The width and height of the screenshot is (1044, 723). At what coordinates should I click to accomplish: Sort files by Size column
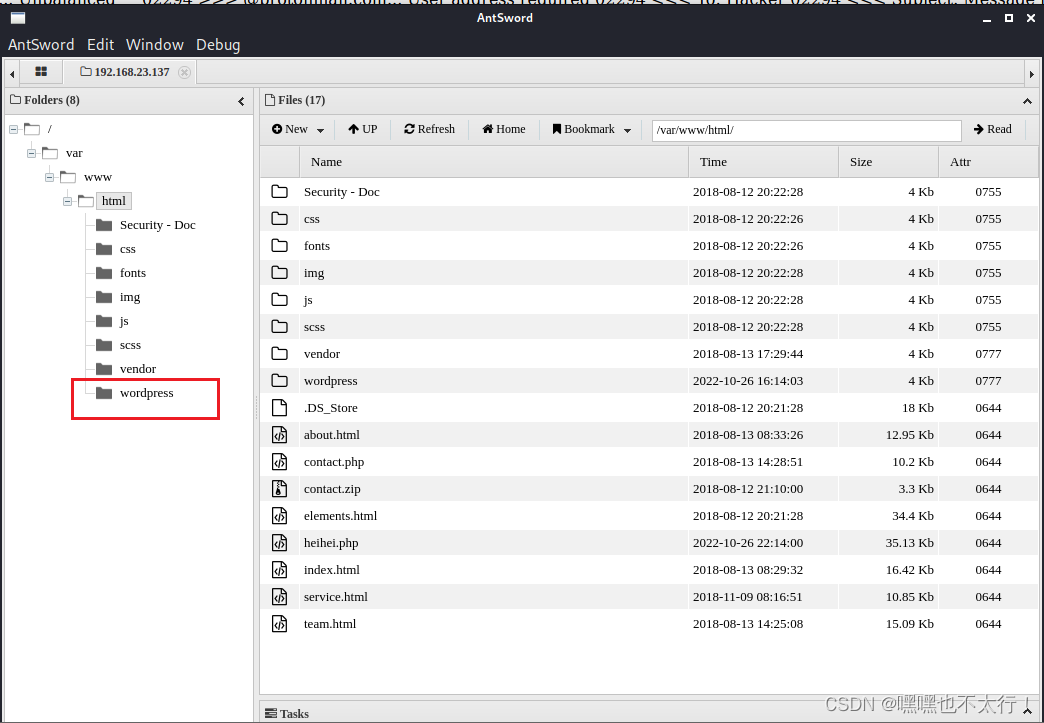tap(888, 162)
